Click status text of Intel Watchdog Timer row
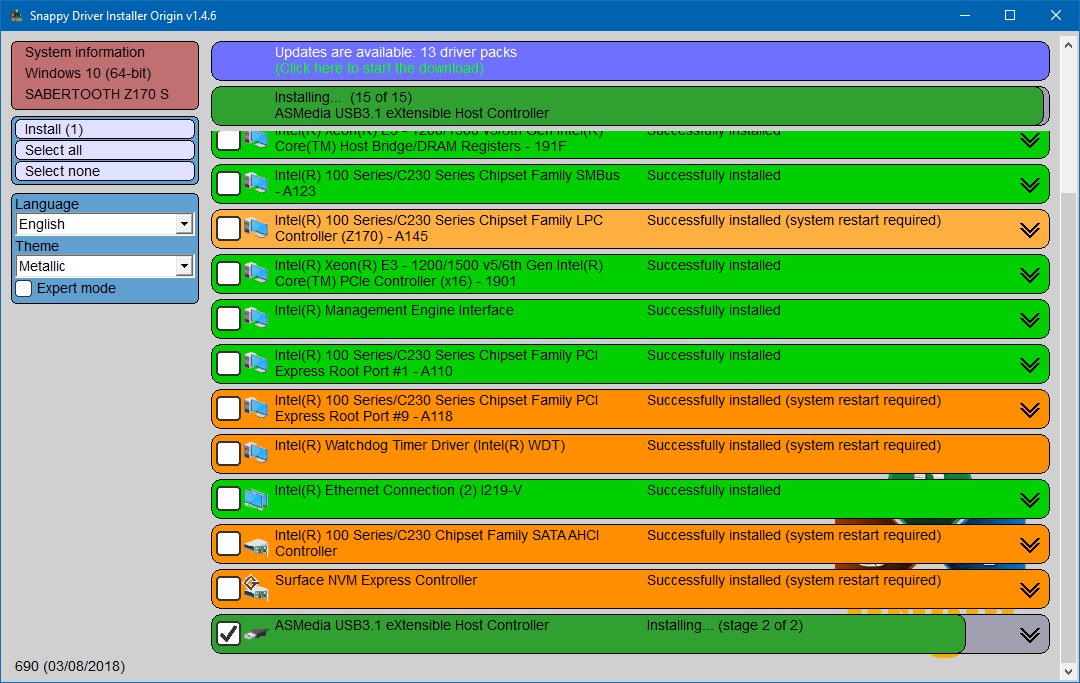Viewport: 1080px width, 683px height. pos(793,445)
